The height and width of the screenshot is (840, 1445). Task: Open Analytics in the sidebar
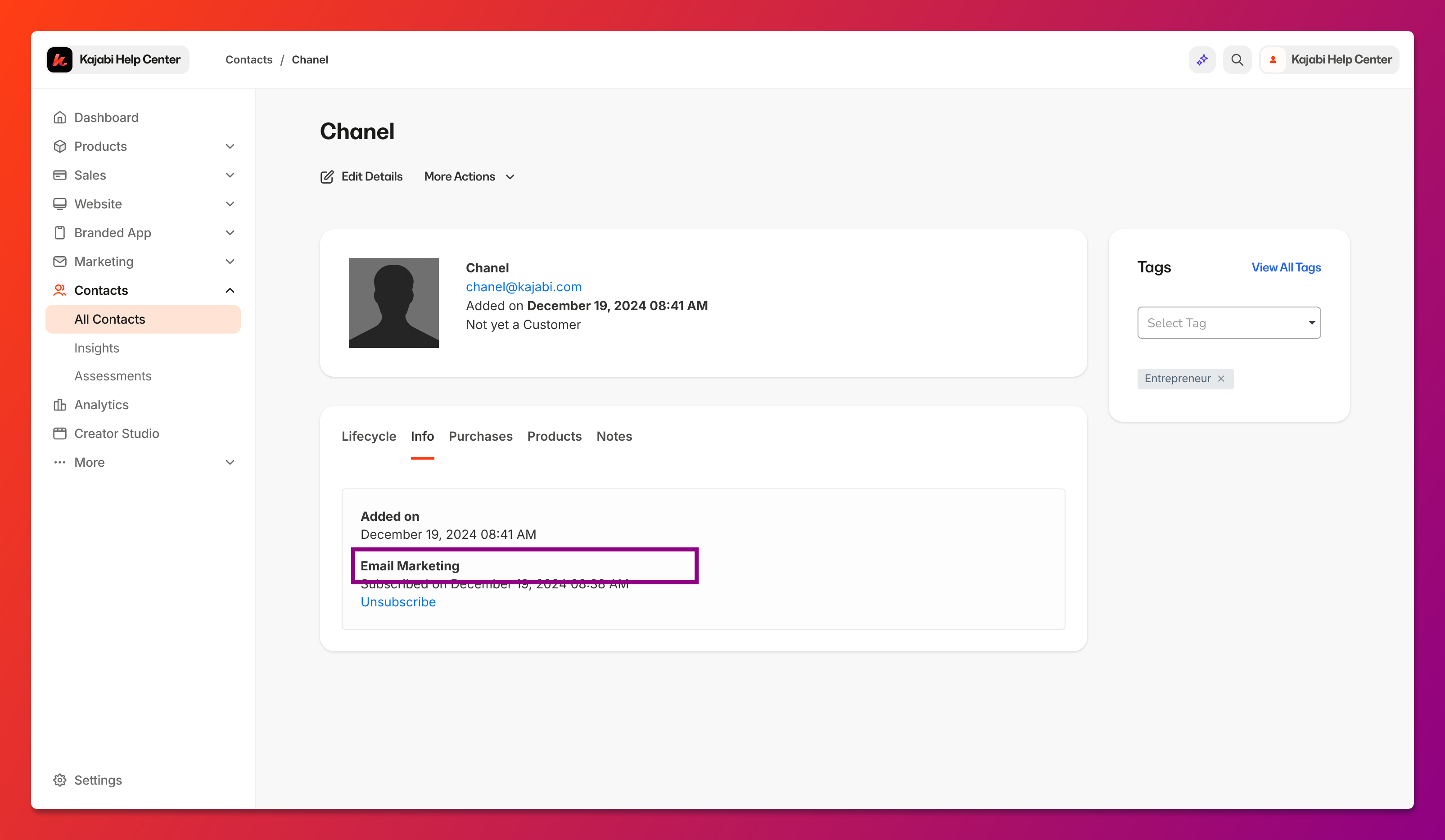[x=101, y=405]
